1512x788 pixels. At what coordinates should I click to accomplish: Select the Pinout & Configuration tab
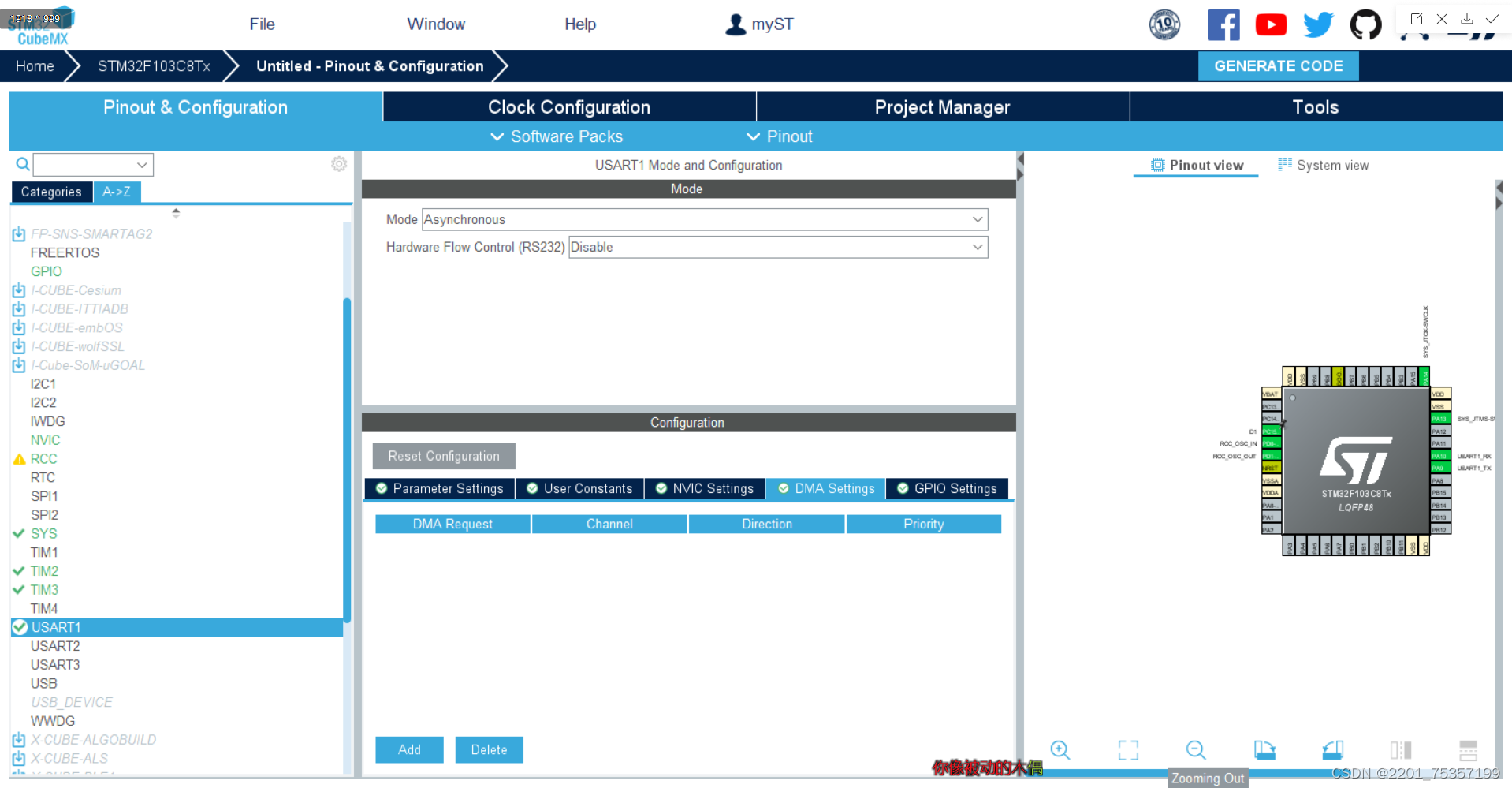[196, 107]
